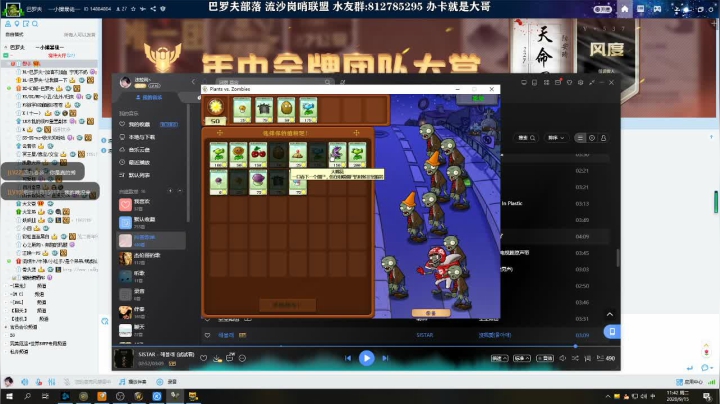720x404 pixels.
Task: Switch music player to mini mode
Action: 592,83
